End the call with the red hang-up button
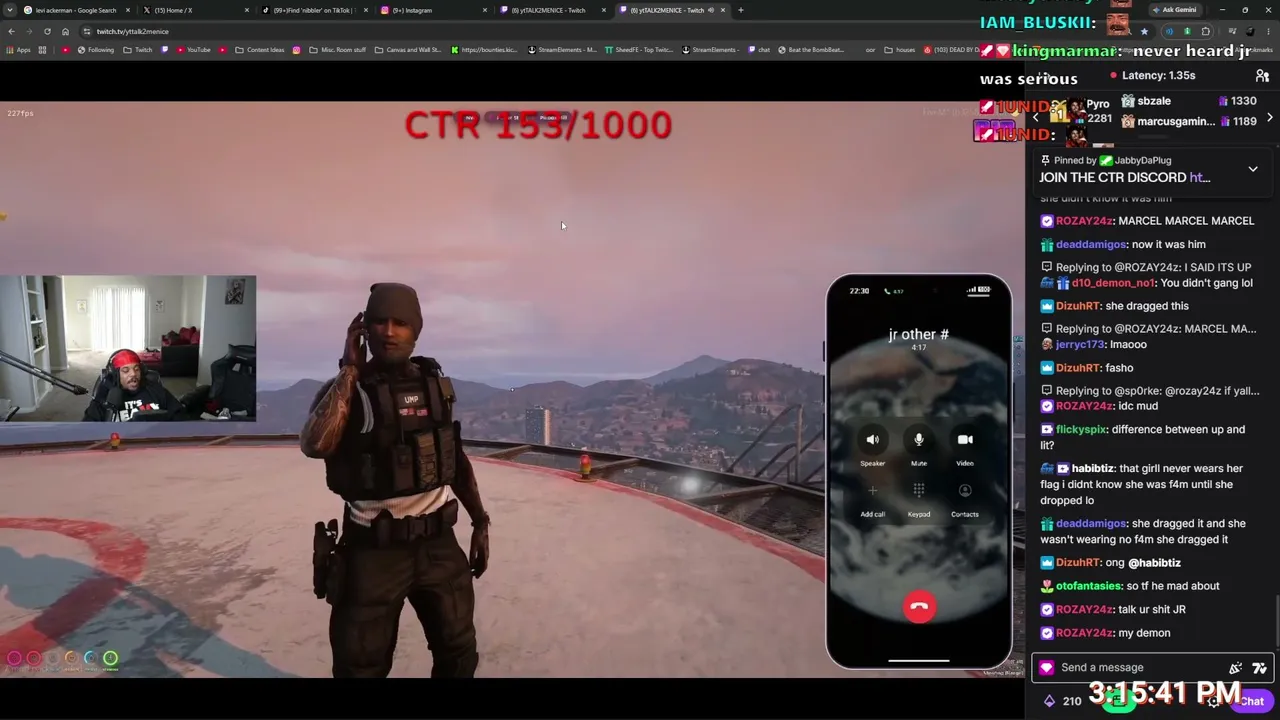Image resolution: width=1280 pixels, height=720 pixels. [919, 606]
